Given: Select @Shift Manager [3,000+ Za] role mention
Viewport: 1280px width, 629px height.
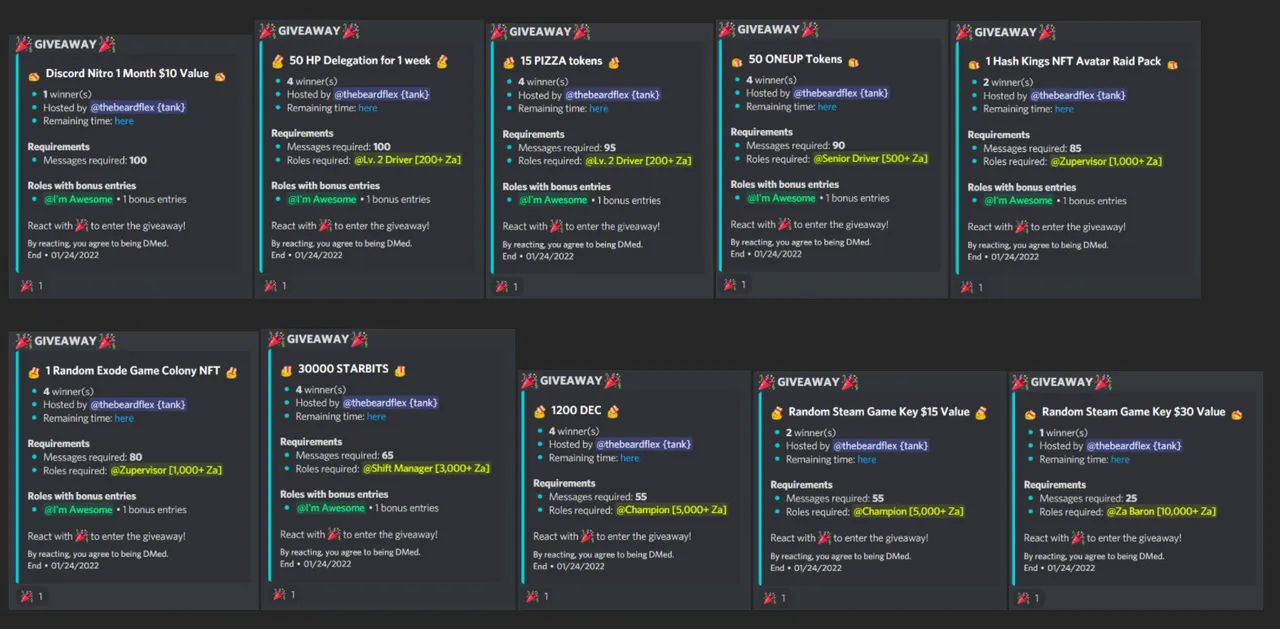Looking at the screenshot, I should (426, 468).
